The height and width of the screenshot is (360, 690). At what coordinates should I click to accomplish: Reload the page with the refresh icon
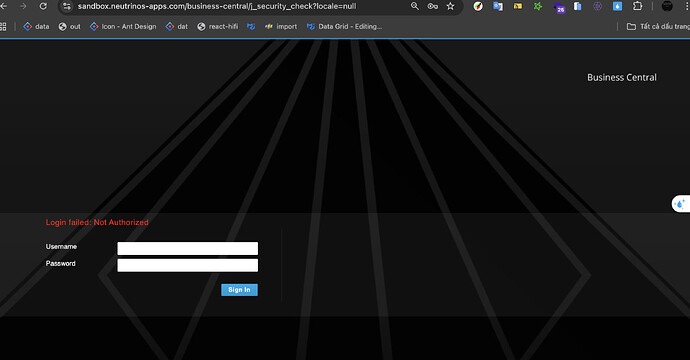pyautogui.click(x=43, y=6)
